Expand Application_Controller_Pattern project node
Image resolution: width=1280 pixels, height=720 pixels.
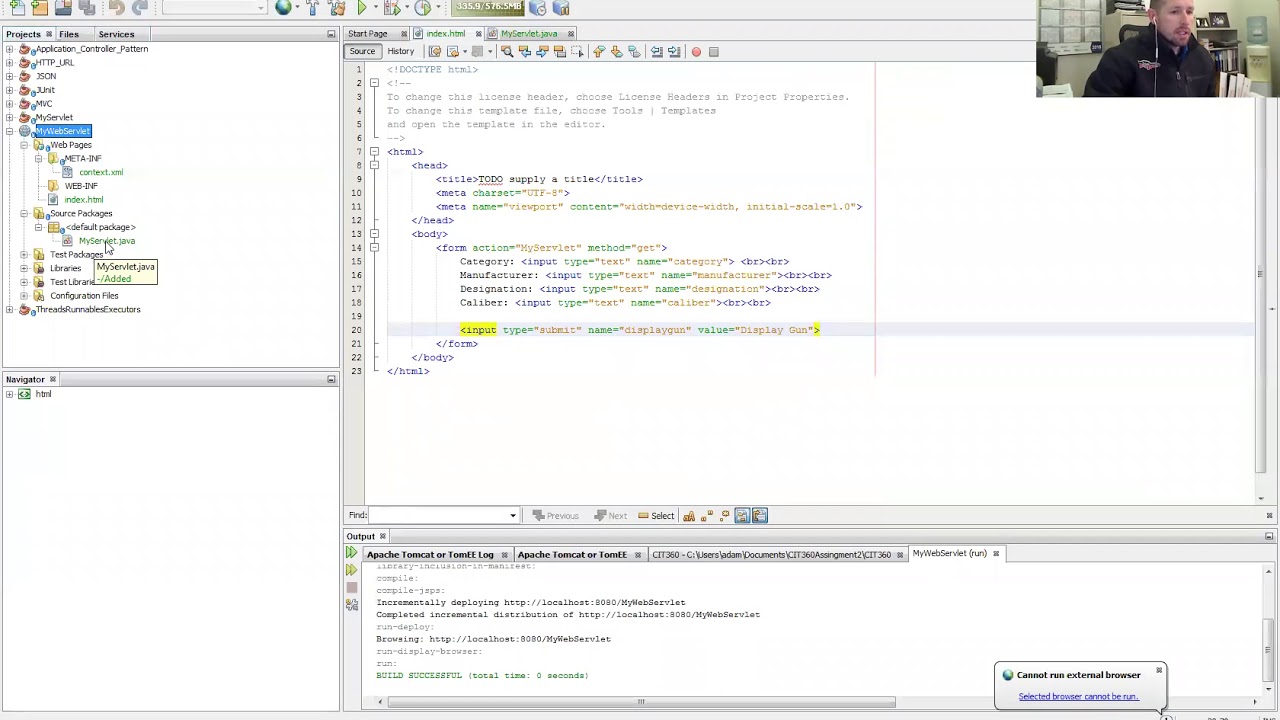pyautogui.click(x=9, y=49)
